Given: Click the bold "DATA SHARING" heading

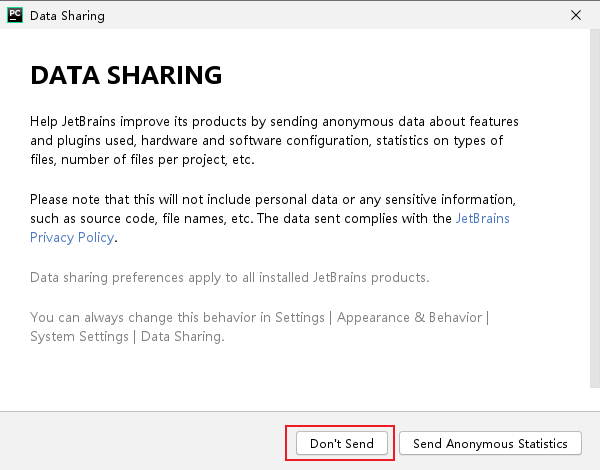Looking at the screenshot, I should pos(126,76).
